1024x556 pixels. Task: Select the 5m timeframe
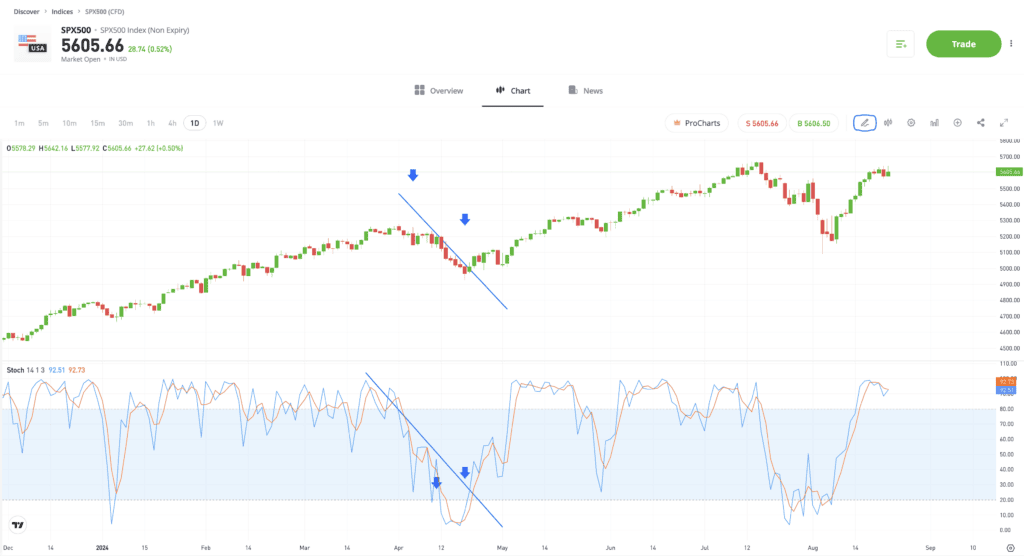click(43, 123)
